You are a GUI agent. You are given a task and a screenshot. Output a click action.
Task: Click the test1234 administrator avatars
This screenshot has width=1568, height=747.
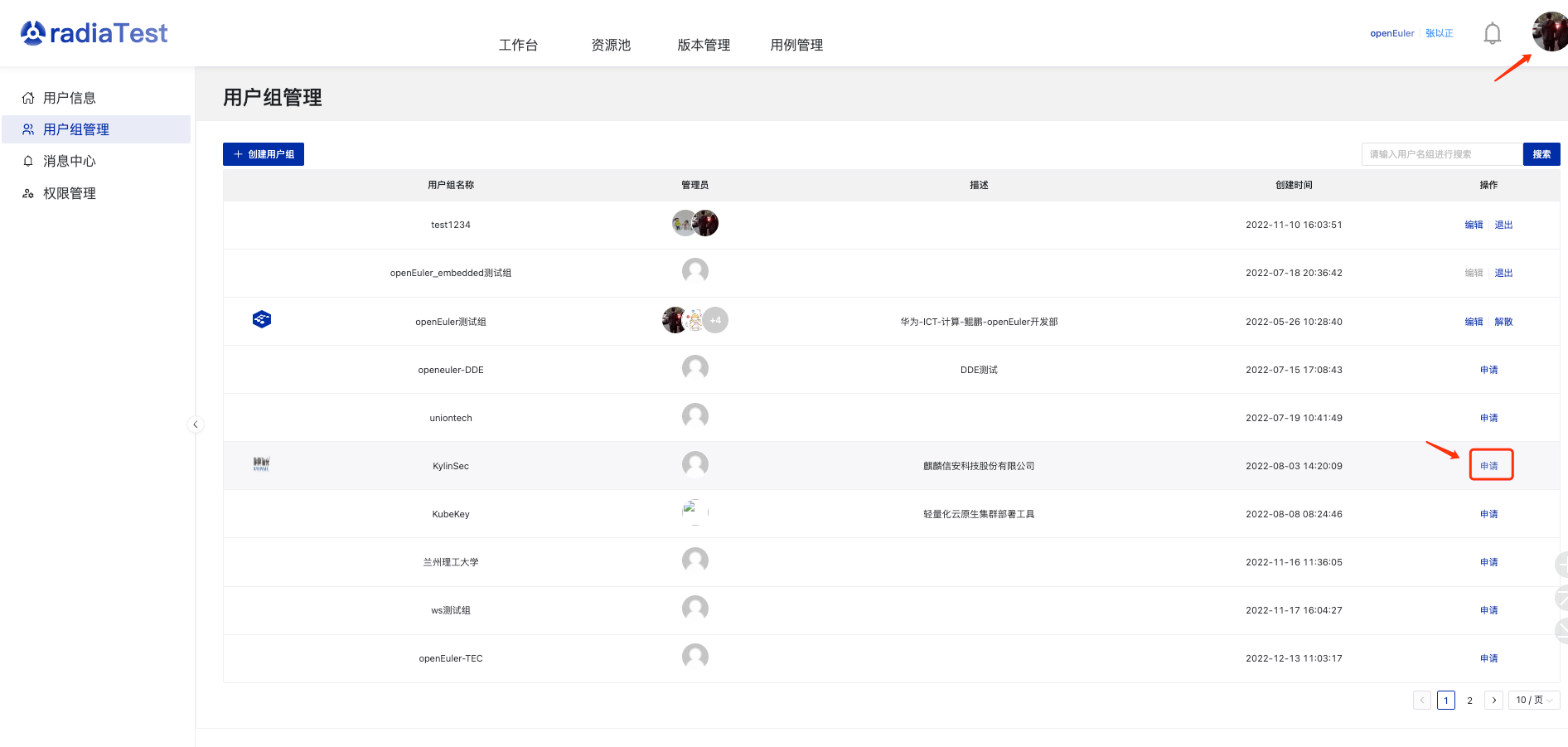click(694, 223)
